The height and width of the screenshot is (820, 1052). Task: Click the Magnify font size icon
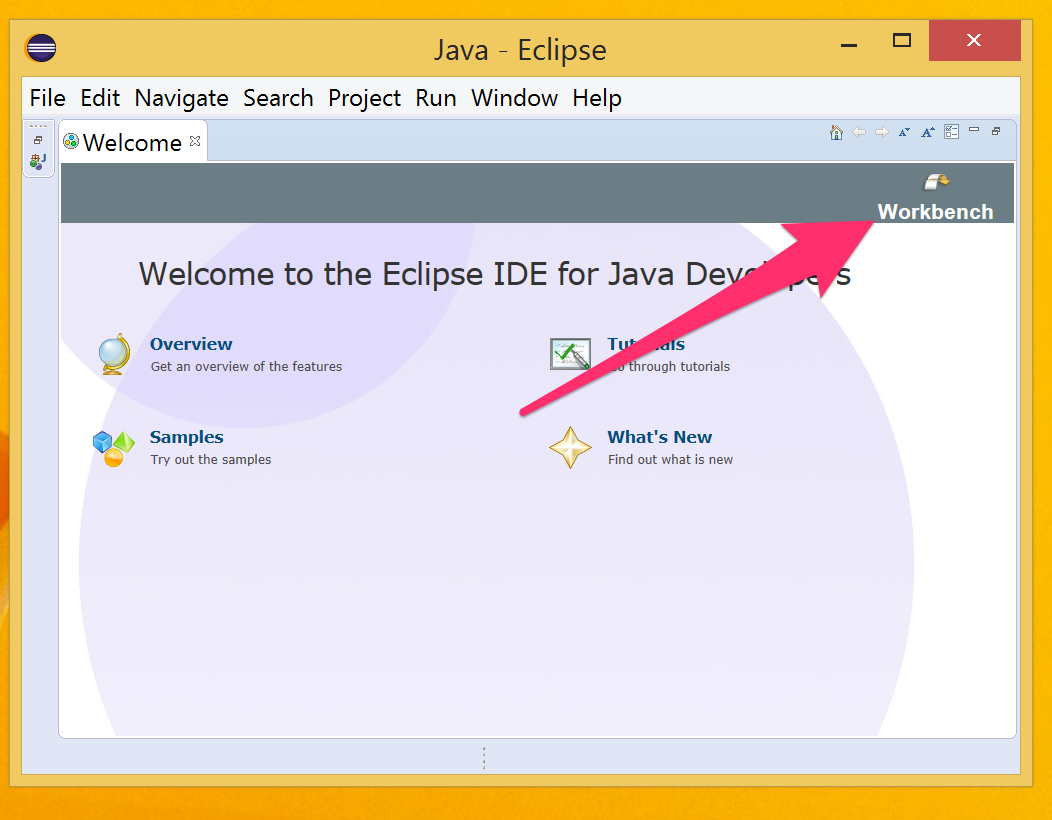(x=927, y=132)
